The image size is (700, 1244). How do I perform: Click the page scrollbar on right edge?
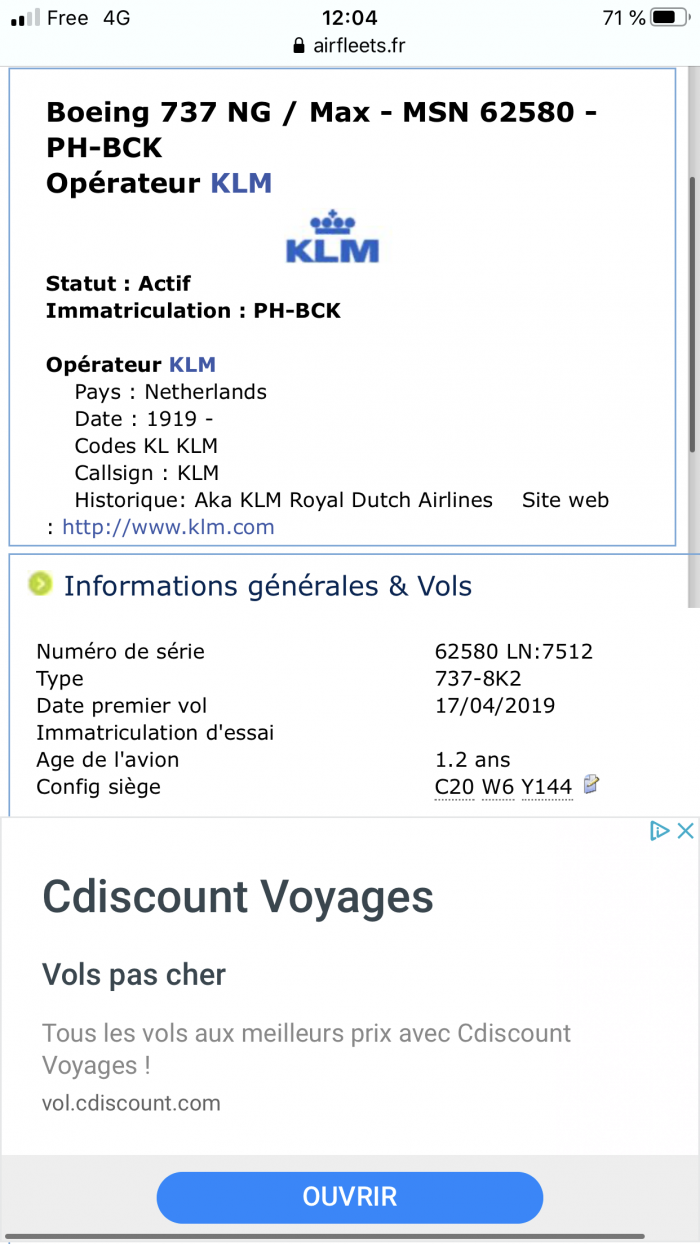[694, 310]
